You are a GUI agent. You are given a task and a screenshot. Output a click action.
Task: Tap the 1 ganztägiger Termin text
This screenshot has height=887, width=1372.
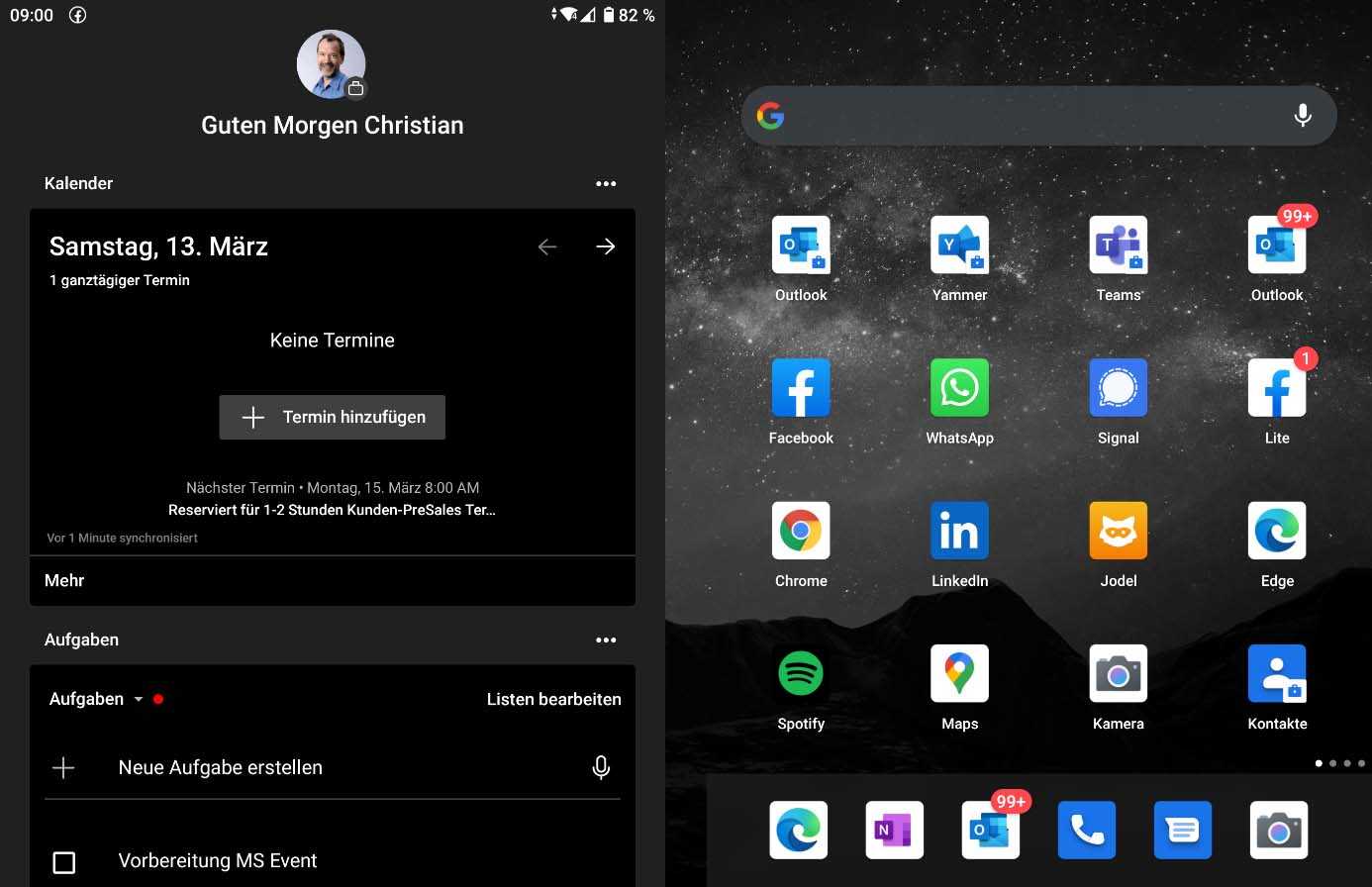tap(120, 280)
